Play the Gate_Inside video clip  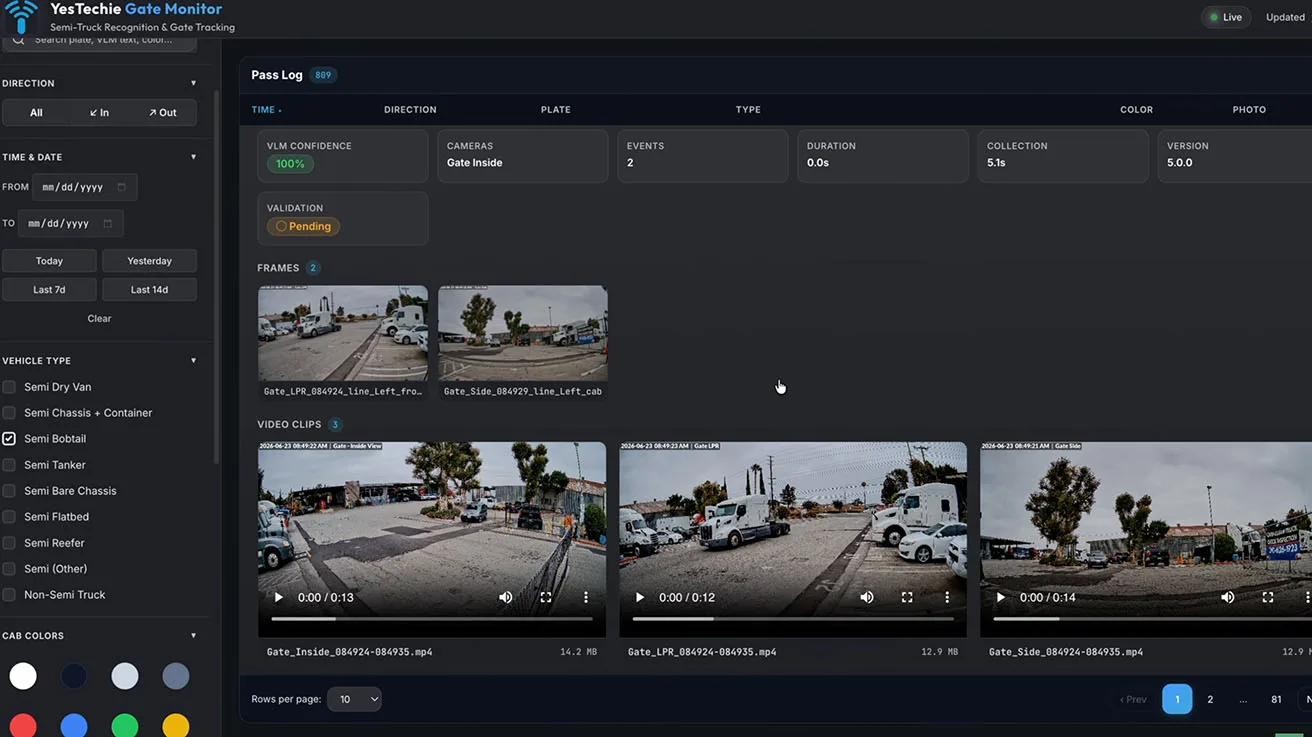click(279, 597)
